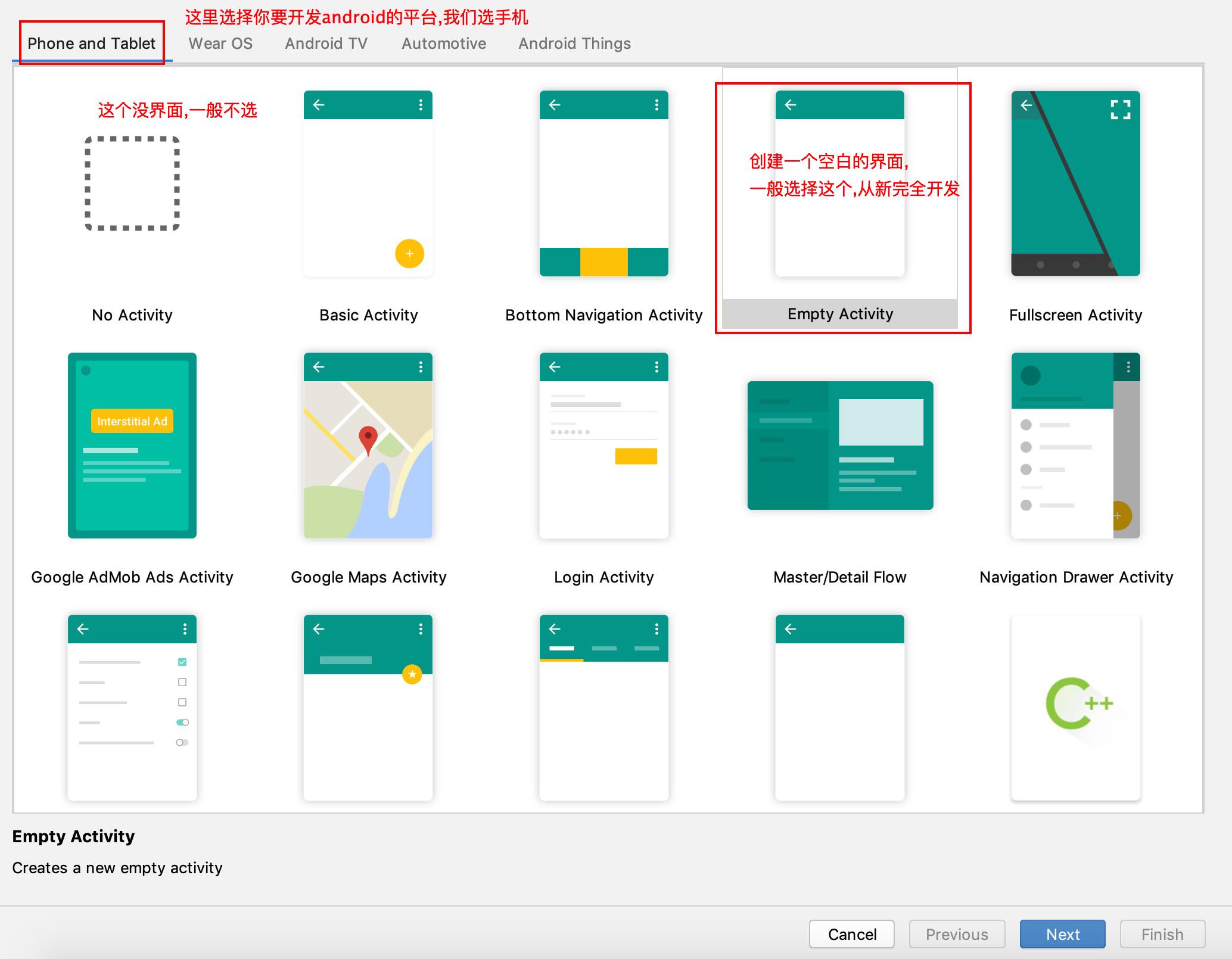Click the 'Master/Detail Flow' label
The height and width of the screenshot is (959, 1232).
840,577
